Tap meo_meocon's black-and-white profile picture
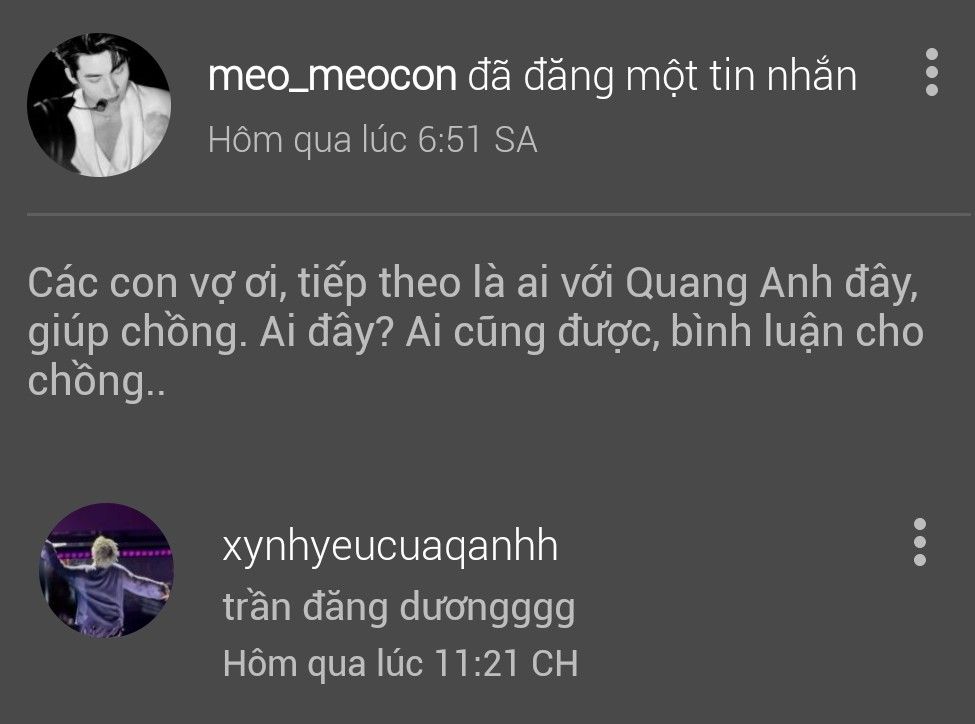The image size is (975, 724). (x=99, y=104)
